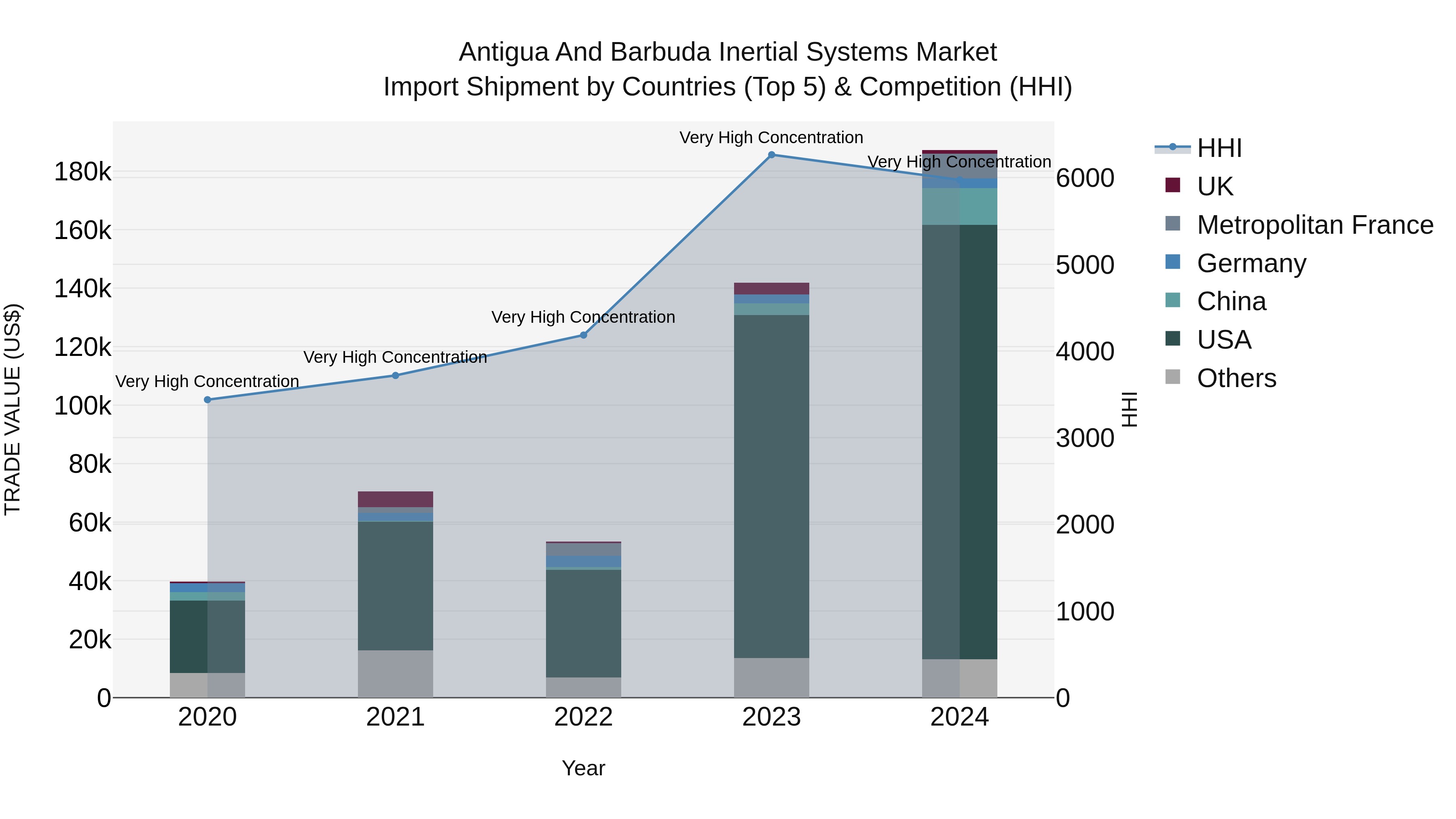Click the UK segment of 2023 bar

(772, 288)
